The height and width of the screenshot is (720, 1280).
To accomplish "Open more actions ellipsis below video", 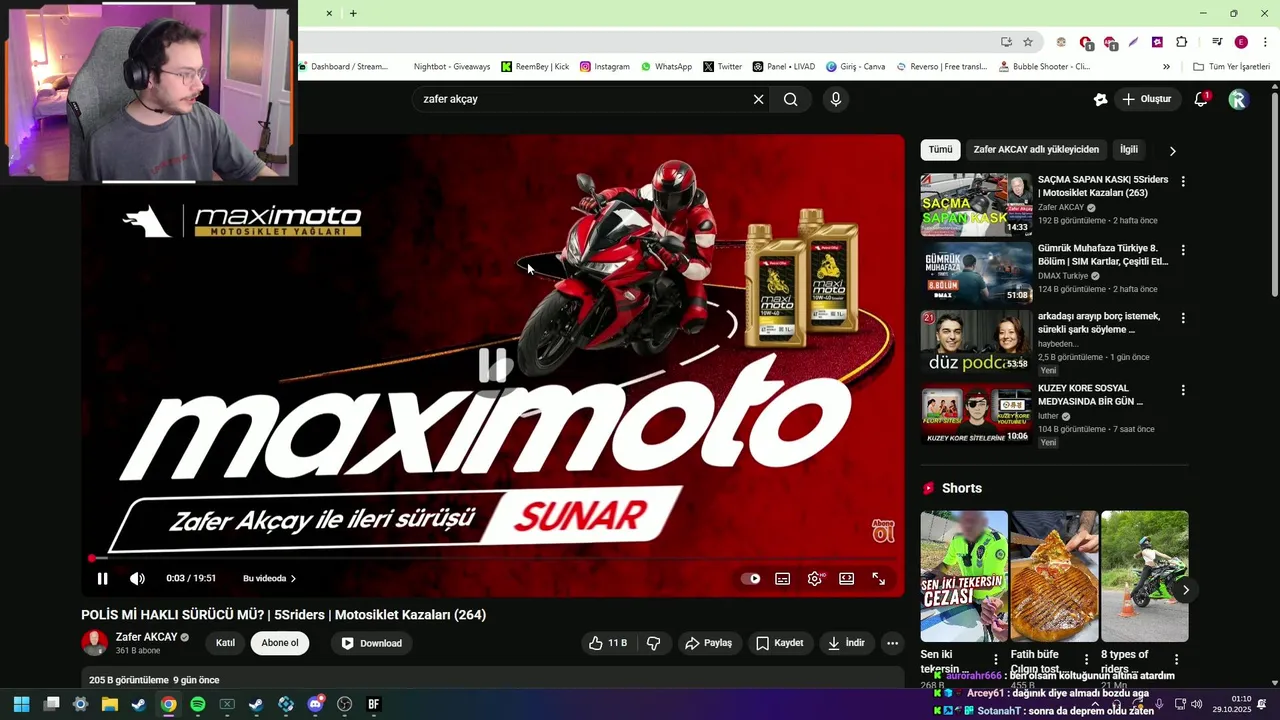I will coord(892,643).
